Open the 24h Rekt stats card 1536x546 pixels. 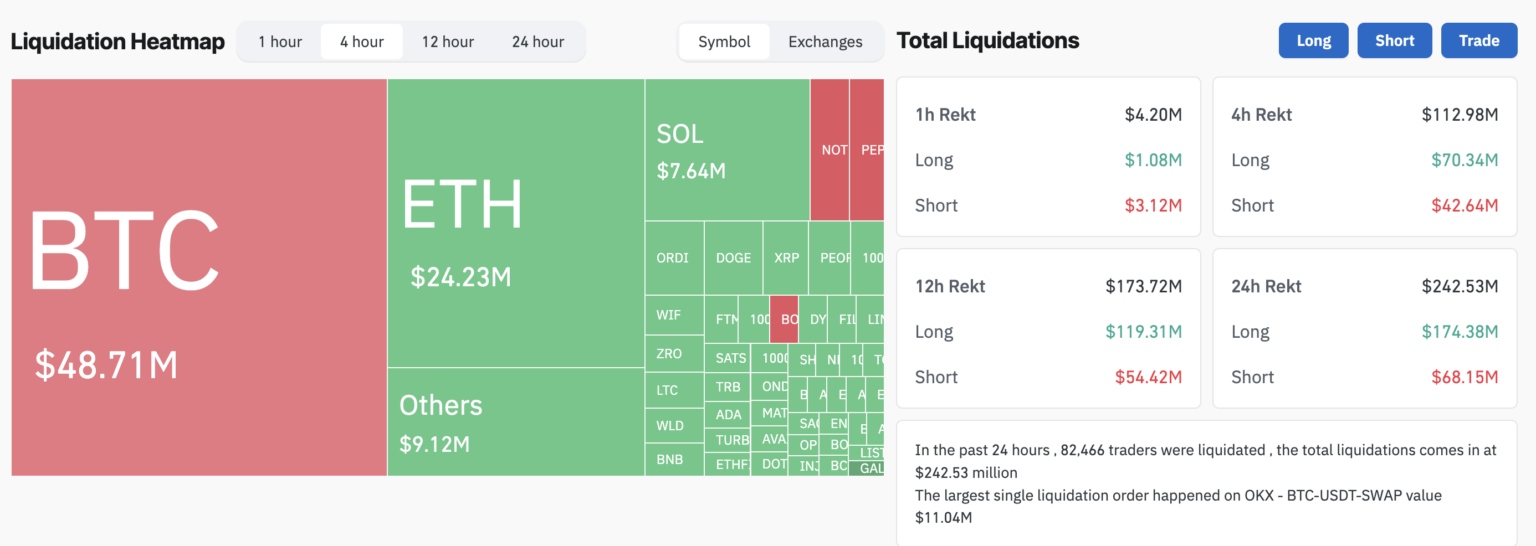[1364, 328]
